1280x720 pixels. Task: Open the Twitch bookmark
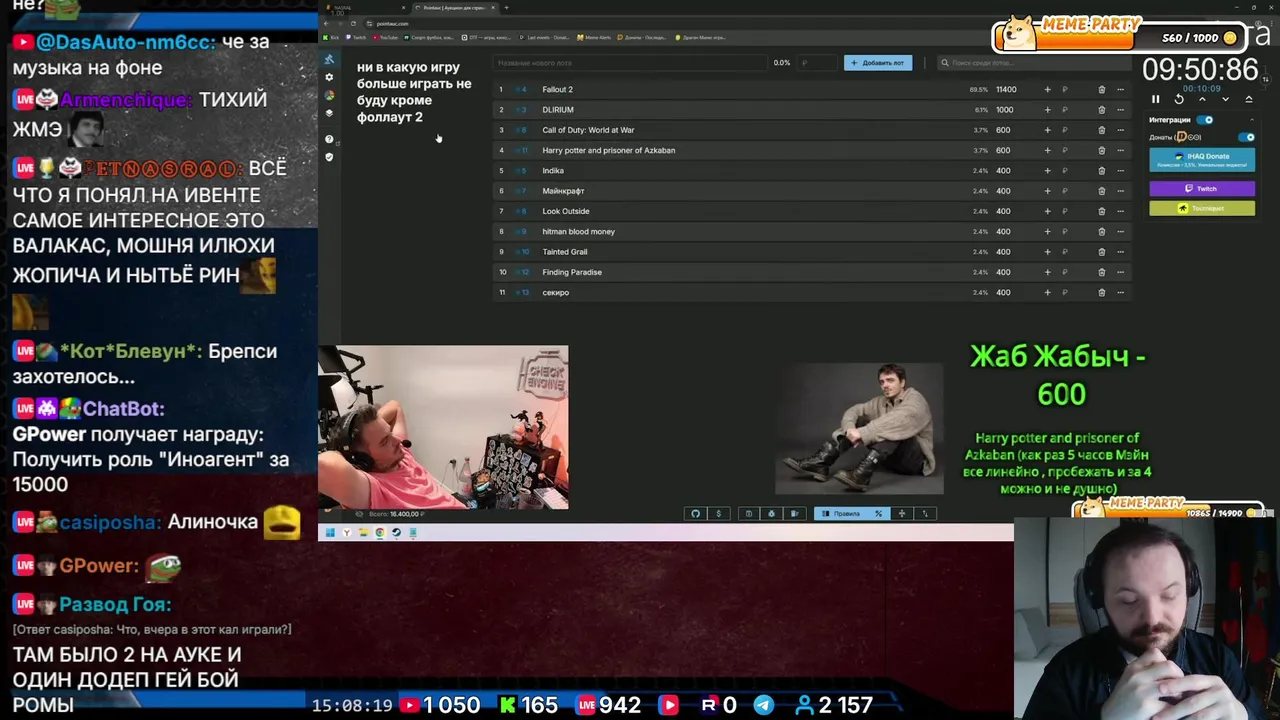[x=356, y=38]
